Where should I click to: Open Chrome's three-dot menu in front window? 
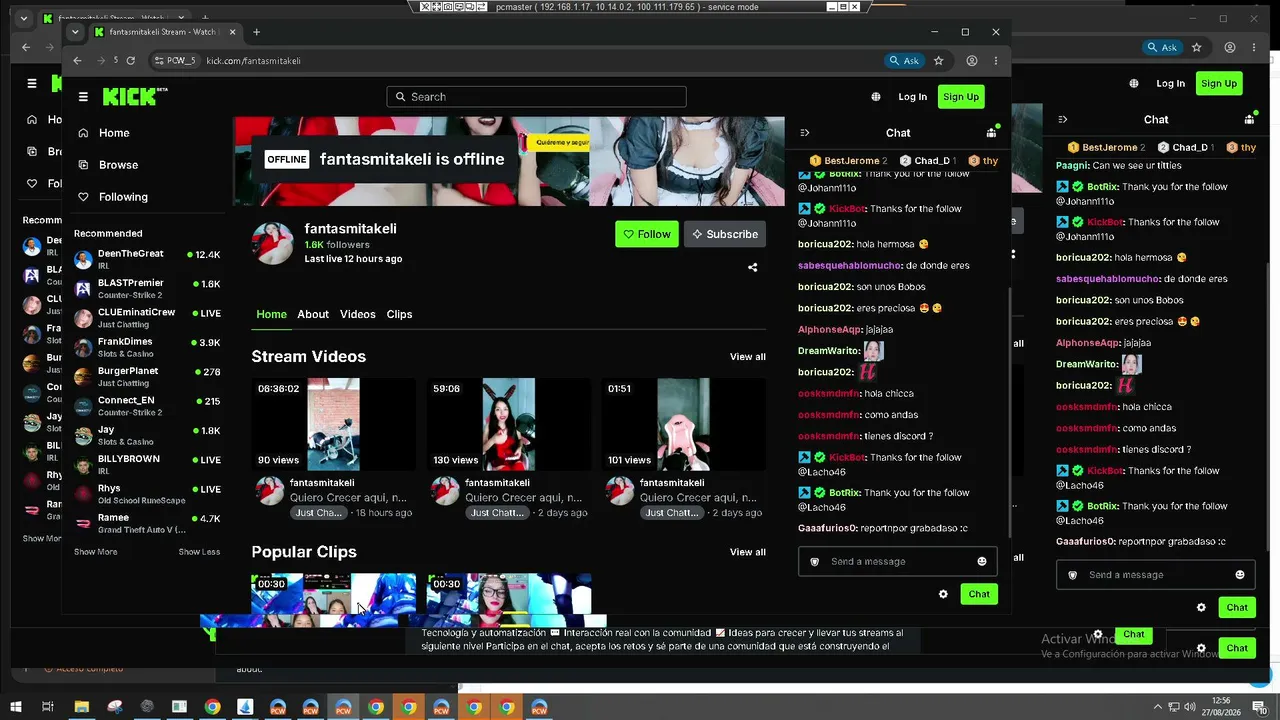pyautogui.click(x=996, y=61)
